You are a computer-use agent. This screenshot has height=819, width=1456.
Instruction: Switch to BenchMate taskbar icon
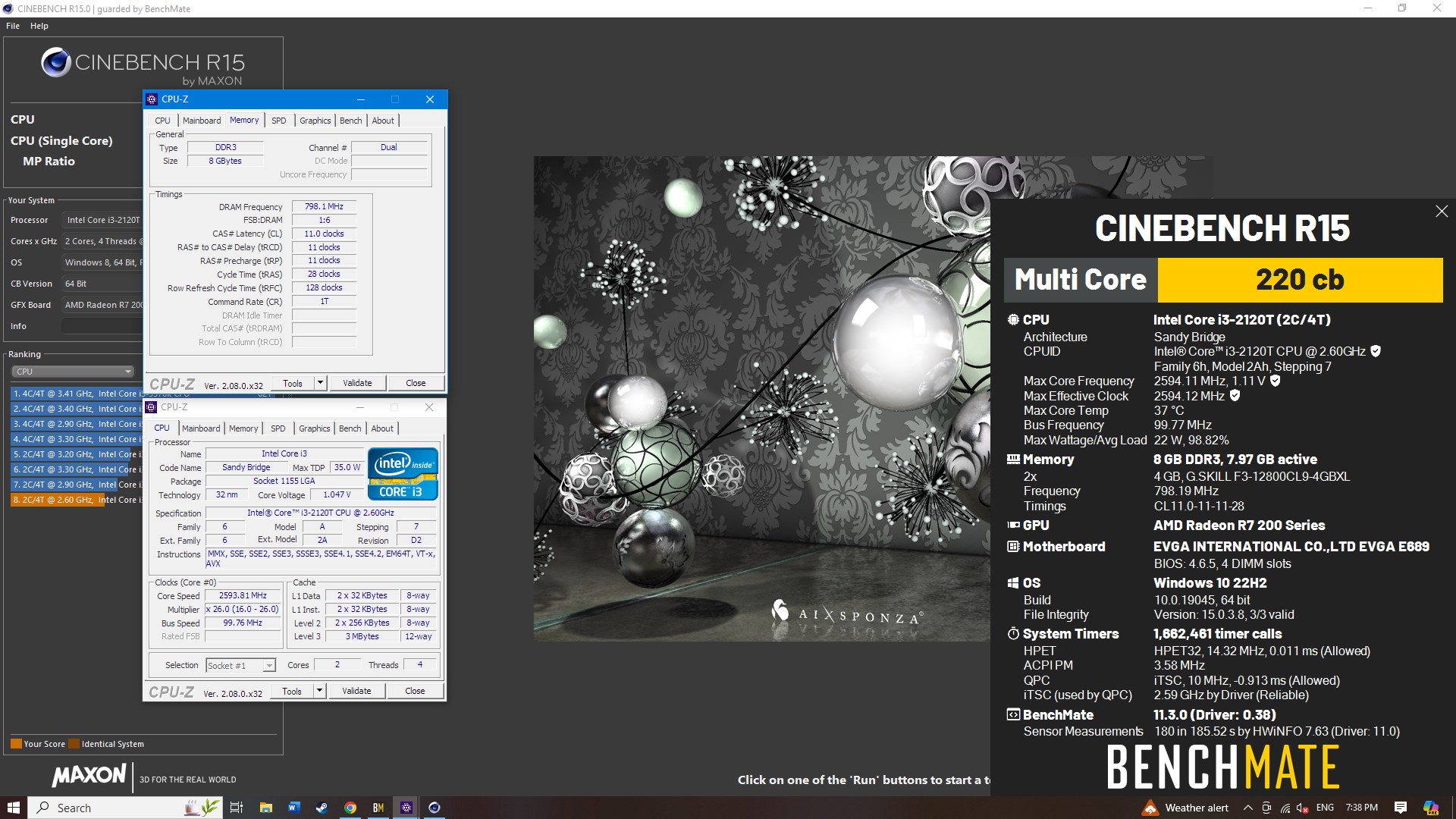tap(378, 808)
